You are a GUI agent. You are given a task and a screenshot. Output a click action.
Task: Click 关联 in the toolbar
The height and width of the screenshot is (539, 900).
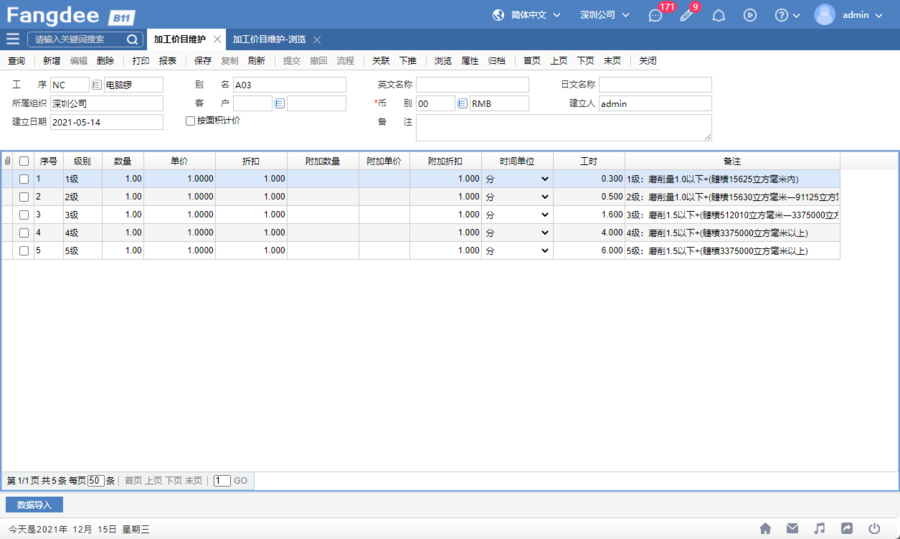(381, 61)
